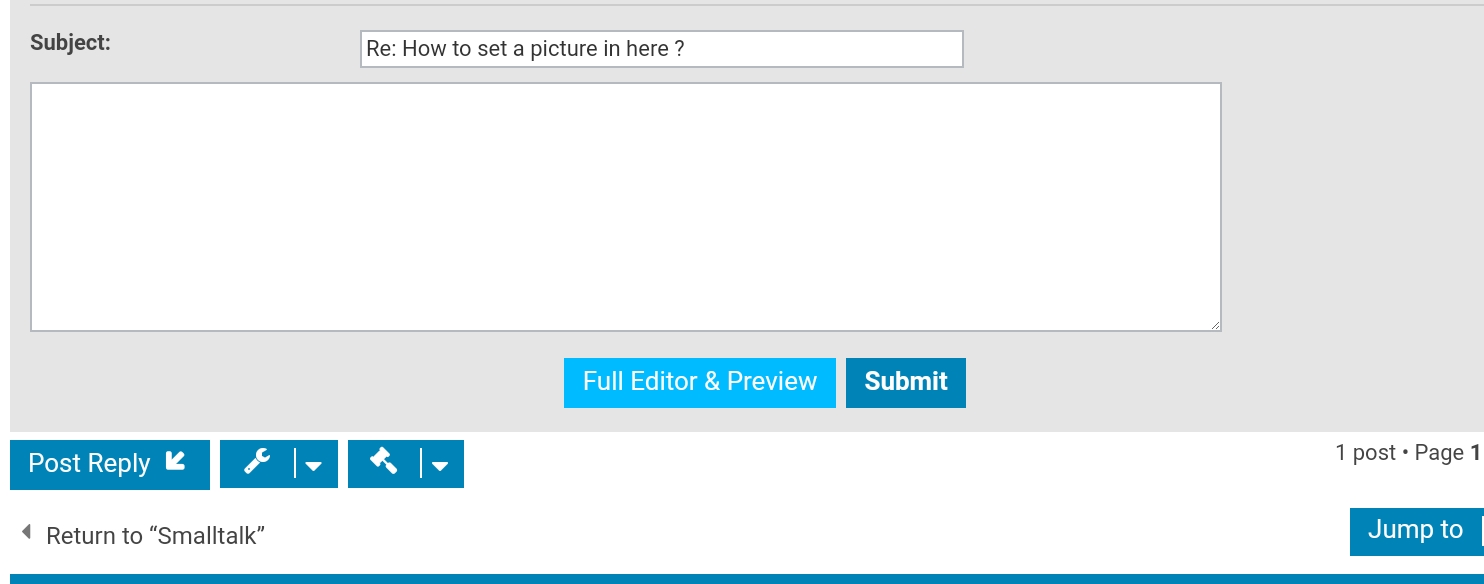
Task: Click the blue footer bar at bottom
Action: [x=742, y=579]
